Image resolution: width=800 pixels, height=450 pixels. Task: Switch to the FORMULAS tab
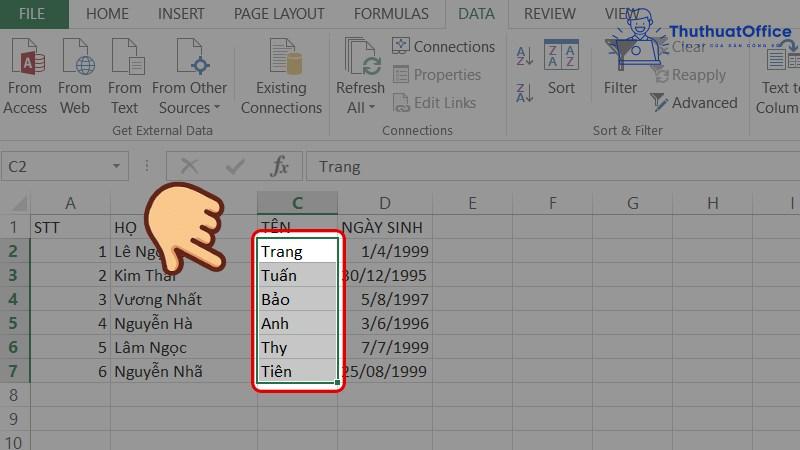pos(391,14)
